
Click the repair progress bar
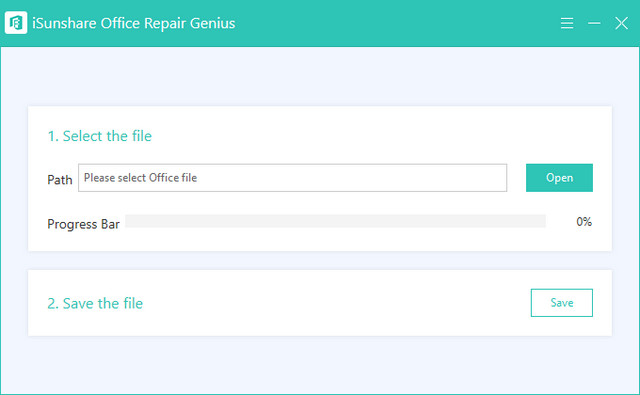coord(336,221)
